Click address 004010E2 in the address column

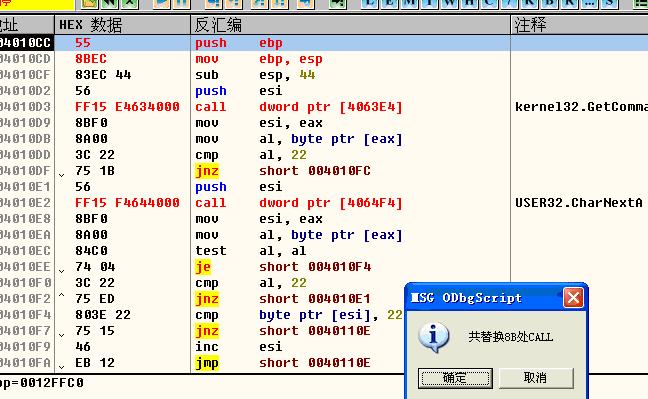click(x=26, y=203)
